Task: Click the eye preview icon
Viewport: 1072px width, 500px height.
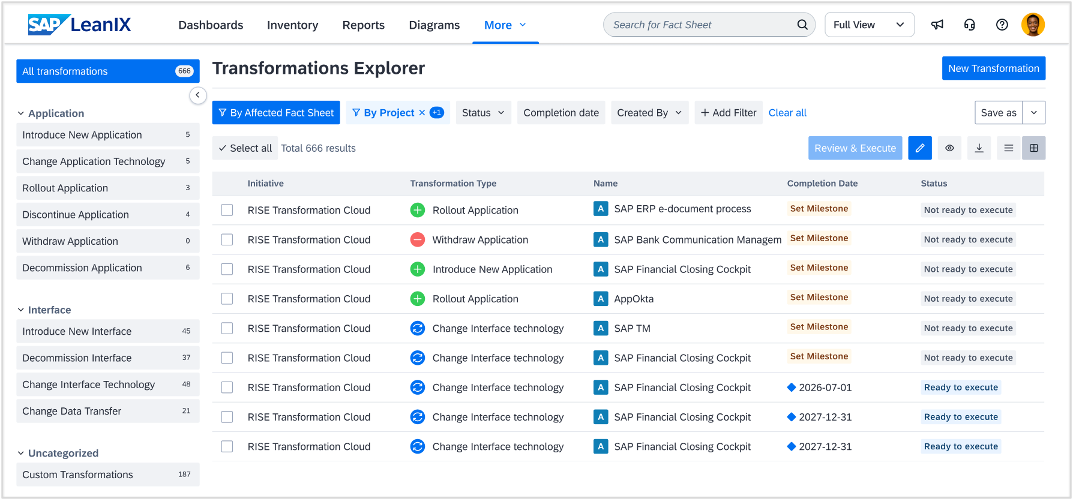Action: tap(950, 148)
